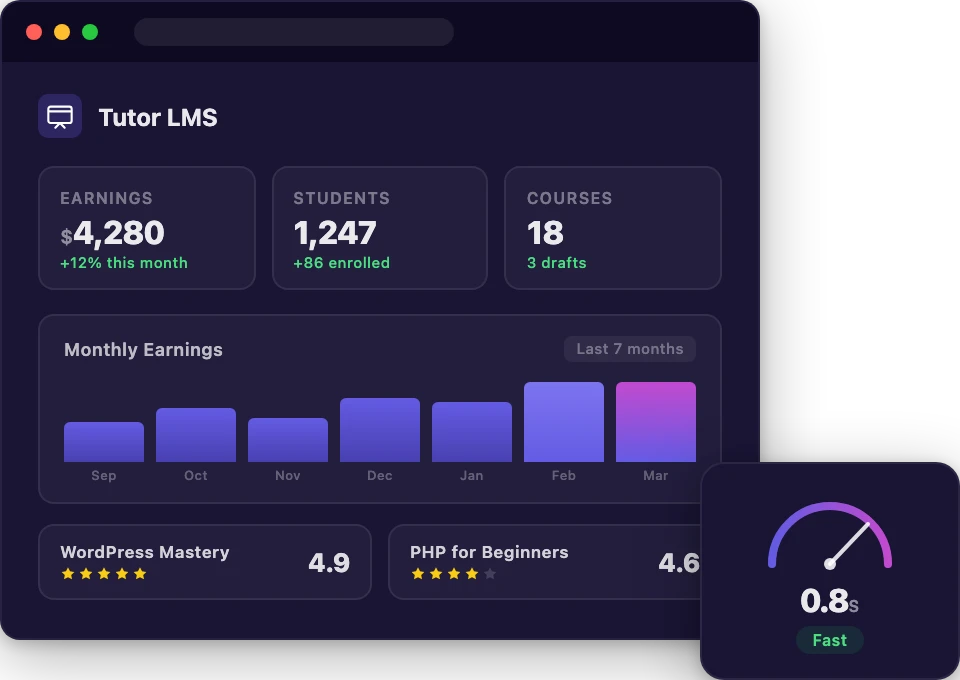Image resolution: width=960 pixels, height=680 pixels.
Task: Open the 'Last 7 months' range selector
Action: tap(629, 349)
